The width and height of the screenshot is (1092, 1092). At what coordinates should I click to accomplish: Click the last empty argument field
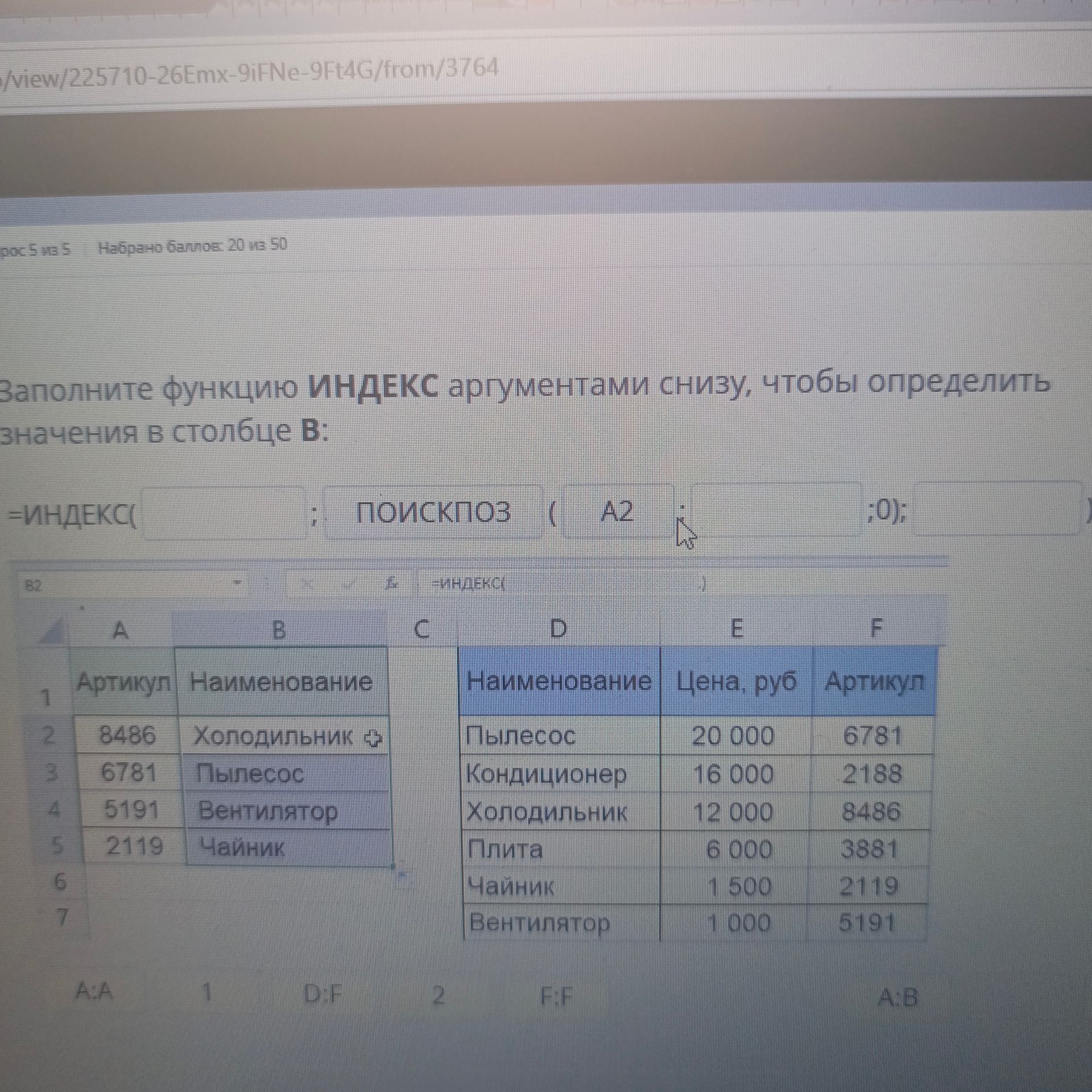coord(996,508)
